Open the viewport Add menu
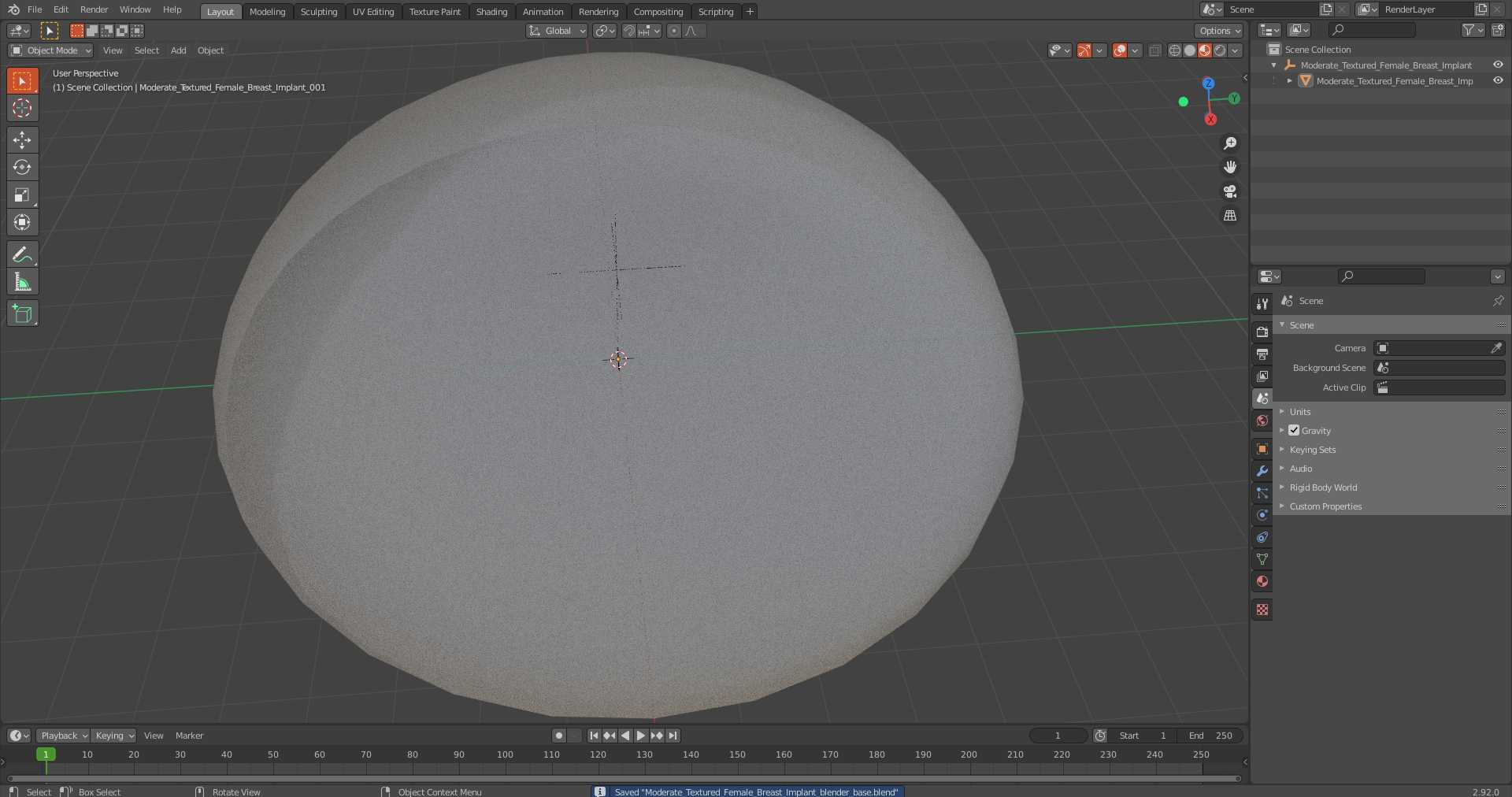 pos(179,50)
